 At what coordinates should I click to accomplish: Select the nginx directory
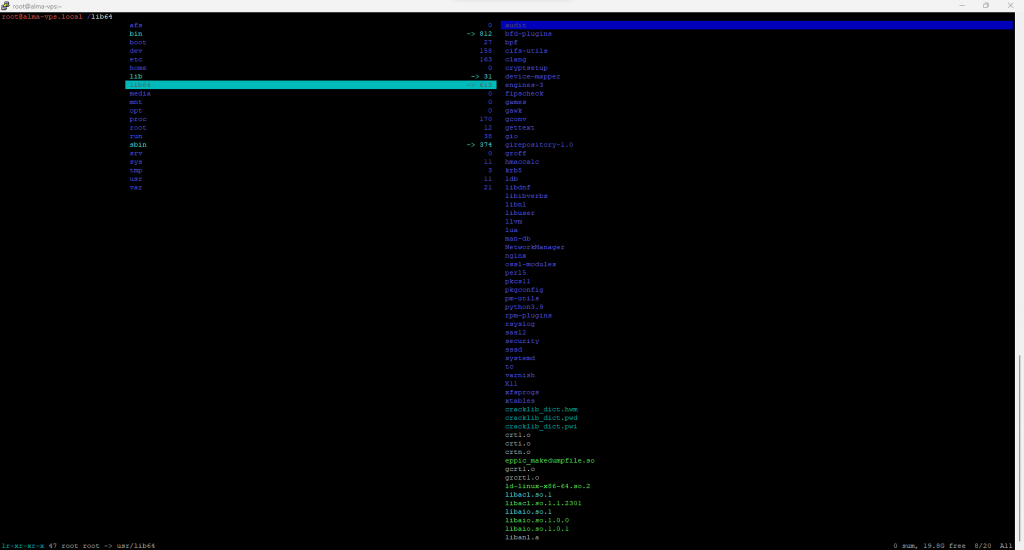point(515,255)
